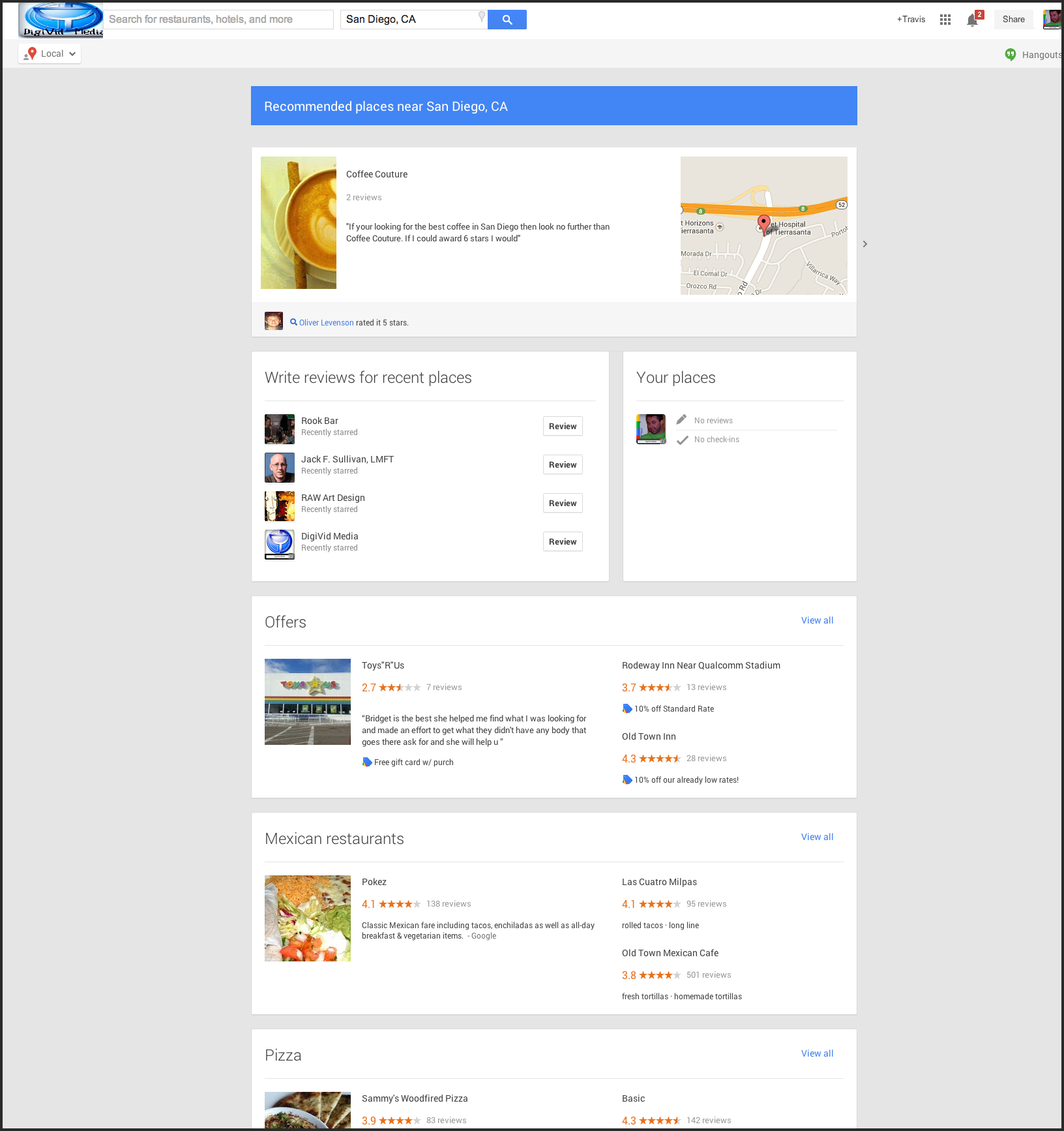Open the Hangouts quote icon
Image resolution: width=1064 pixels, height=1131 pixels.
[1011, 55]
